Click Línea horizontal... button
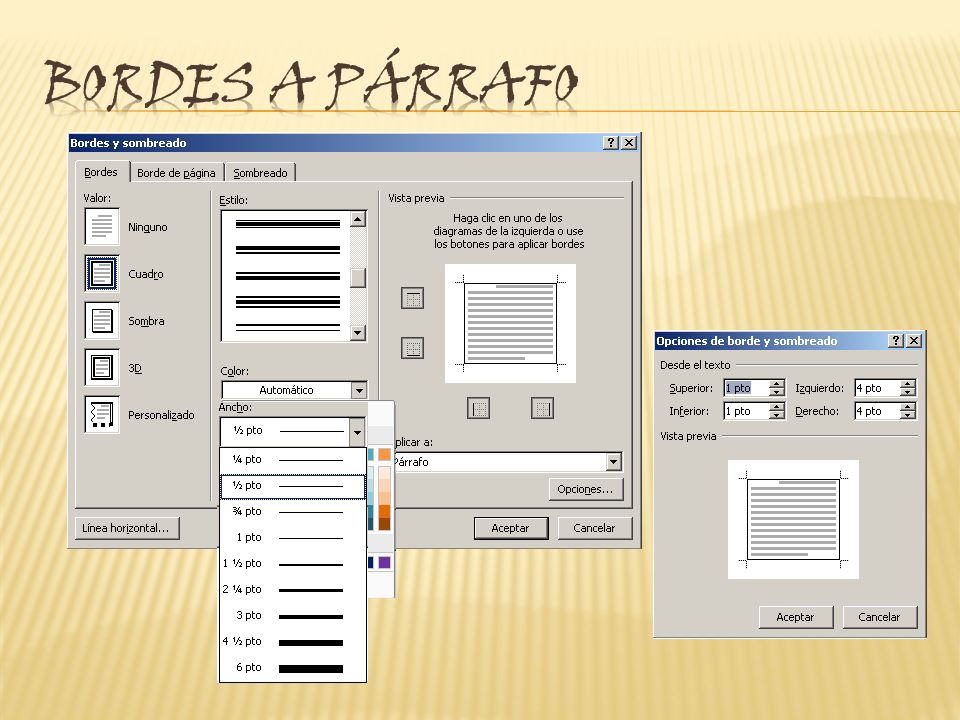Viewport: 960px width, 720px height. click(x=127, y=528)
